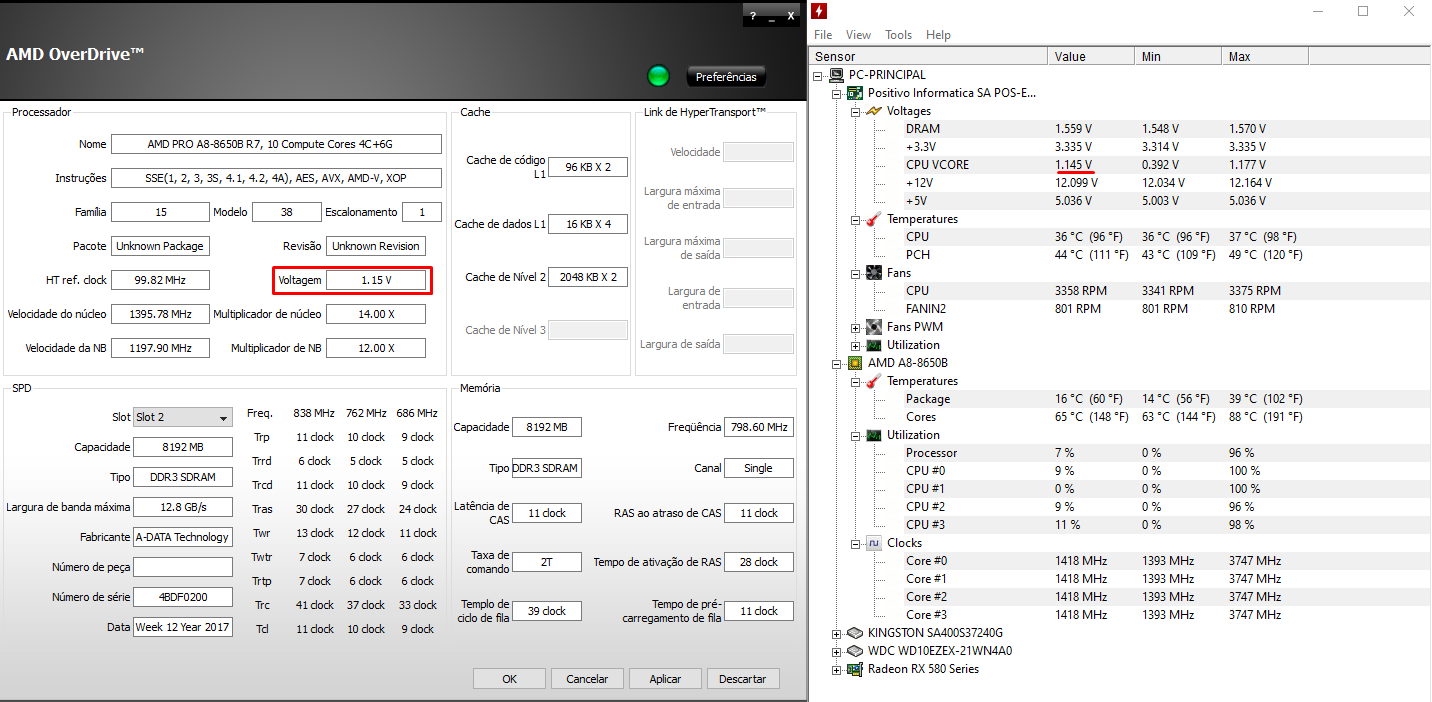Viewport: 1432px width, 702px height.
Task: Click the help question mark in AMD OverDrive
Action: click(x=752, y=15)
